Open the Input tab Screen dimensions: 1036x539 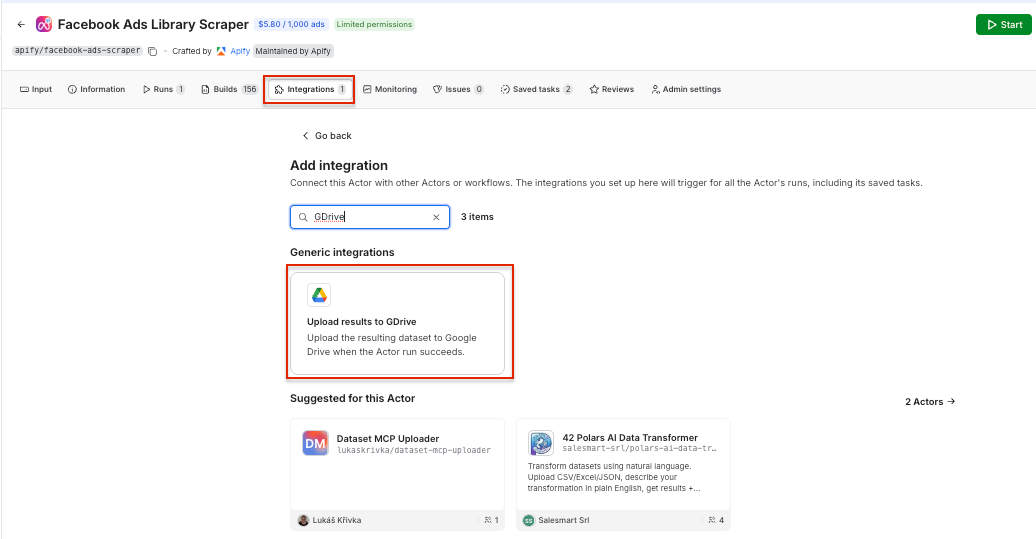click(36, 89)
